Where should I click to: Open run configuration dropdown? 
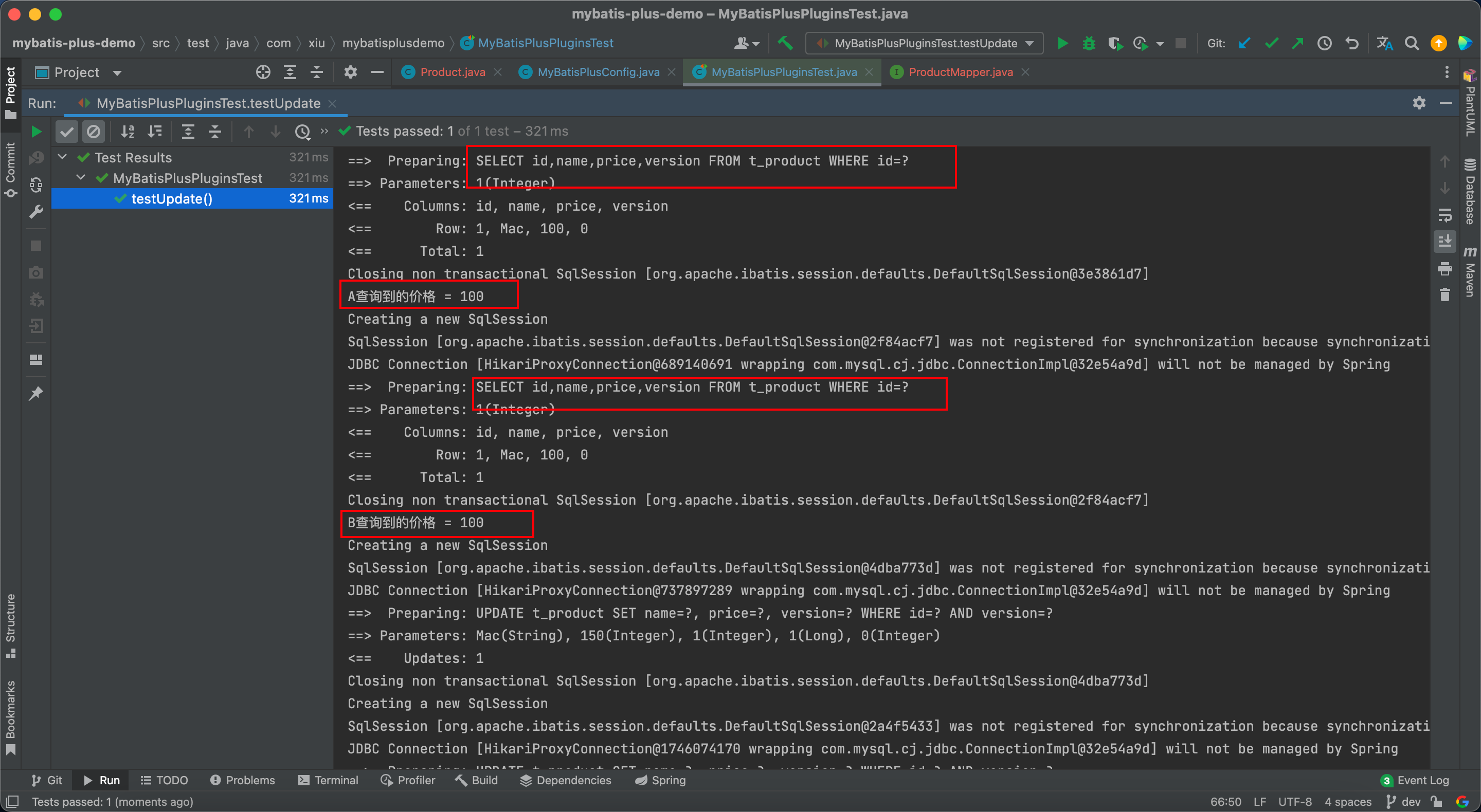925,43
